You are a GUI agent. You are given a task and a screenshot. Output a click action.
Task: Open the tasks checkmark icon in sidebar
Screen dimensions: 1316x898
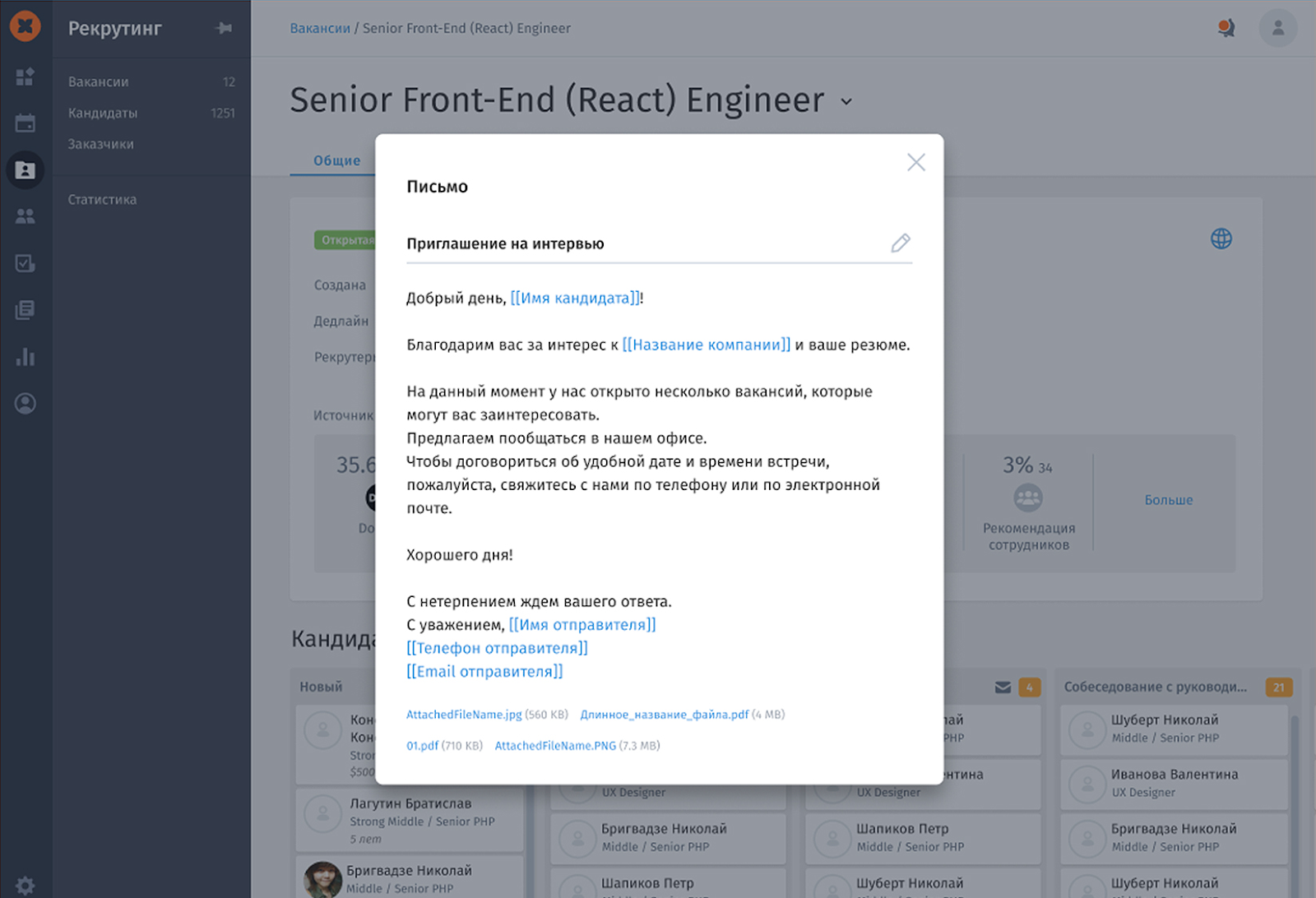click(25, 263)
